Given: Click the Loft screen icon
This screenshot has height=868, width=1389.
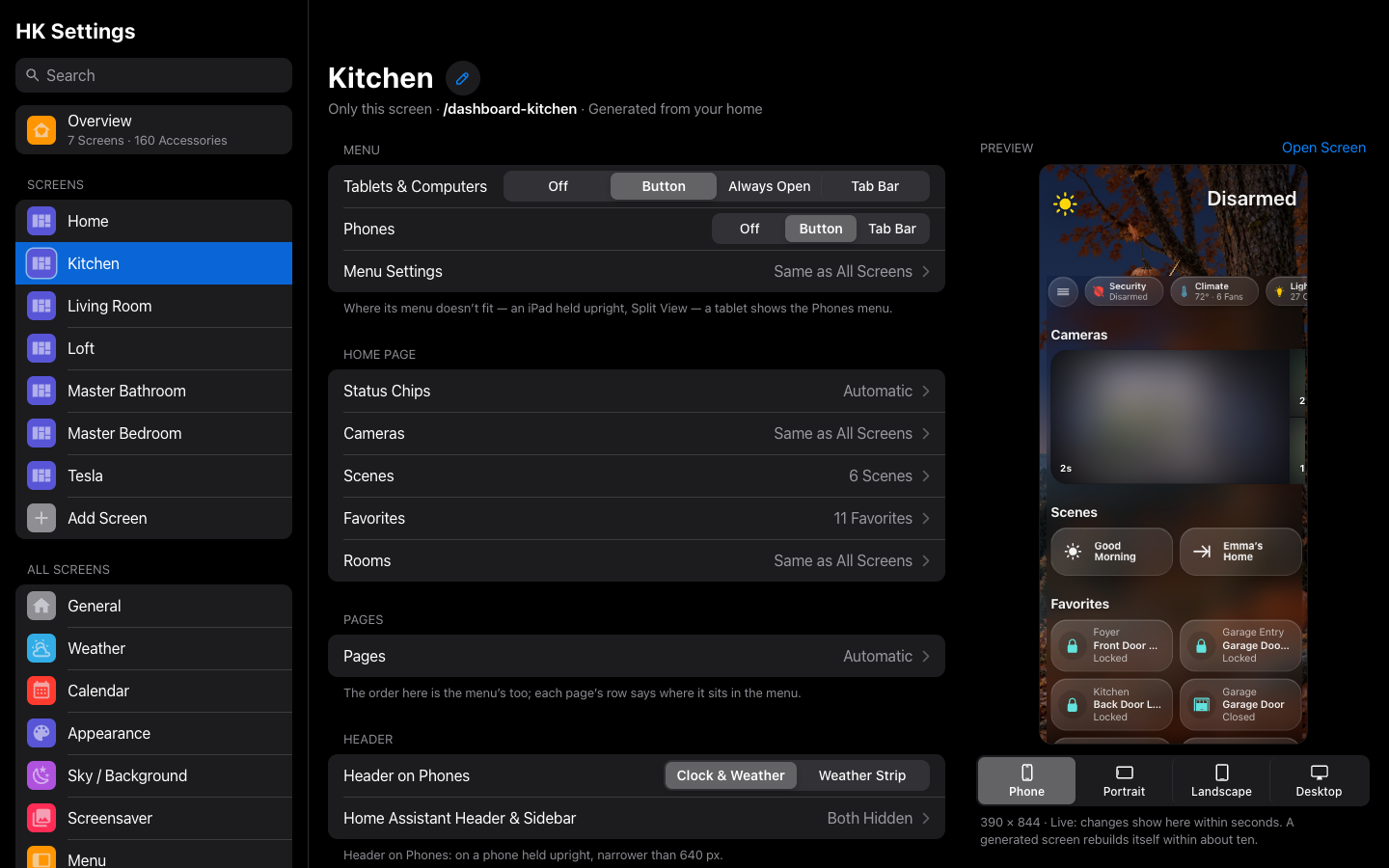Looking at the screenshot, I should click(x=41, y=348).
